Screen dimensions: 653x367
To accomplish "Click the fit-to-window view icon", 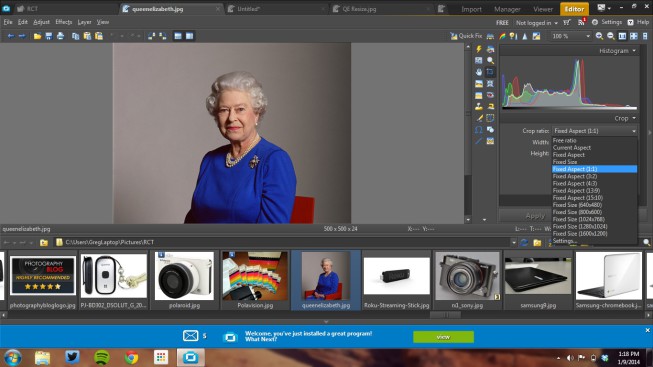I will (634, 36).
